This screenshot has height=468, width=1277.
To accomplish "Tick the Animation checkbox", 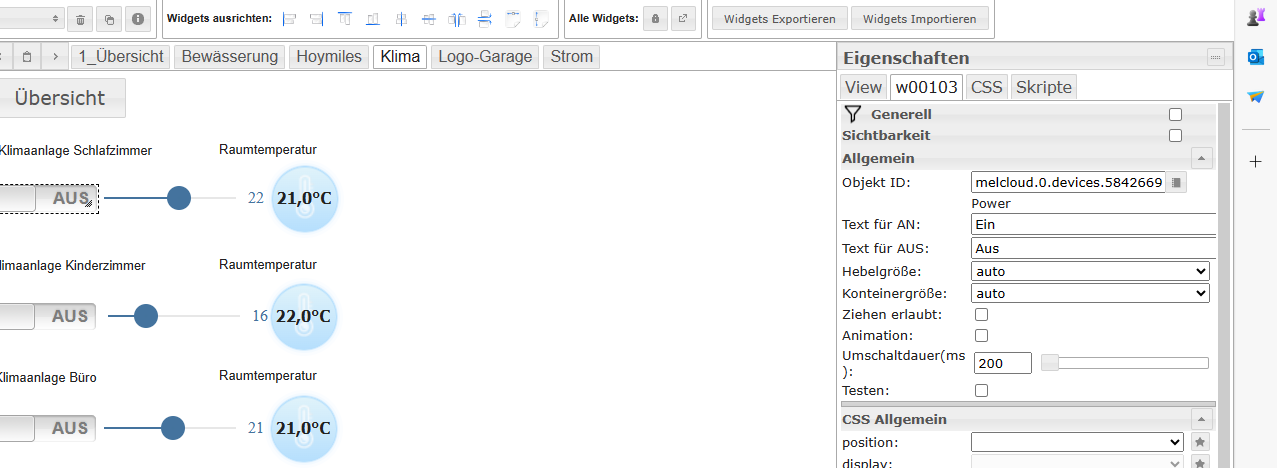I will point(981,336).
